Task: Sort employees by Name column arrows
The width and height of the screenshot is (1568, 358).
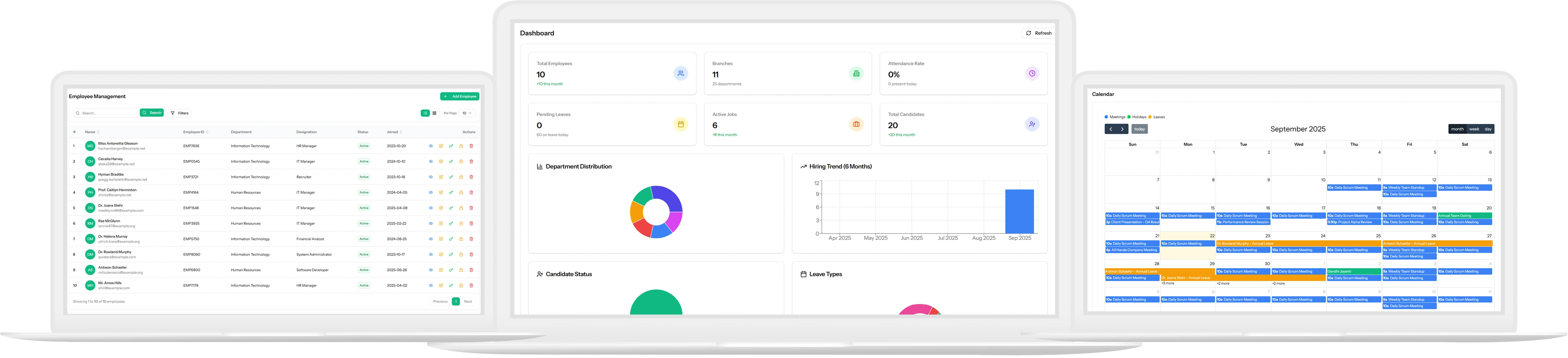Action: tap(98, 132)
